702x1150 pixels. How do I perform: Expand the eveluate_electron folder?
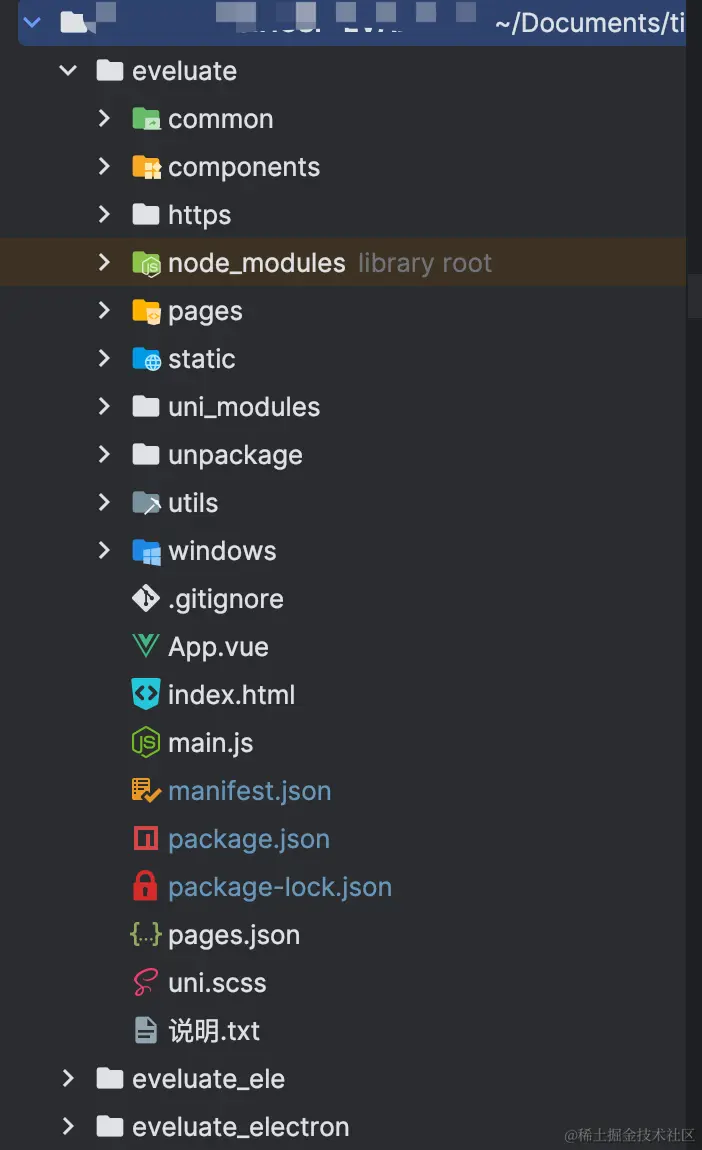[68, 1126]
